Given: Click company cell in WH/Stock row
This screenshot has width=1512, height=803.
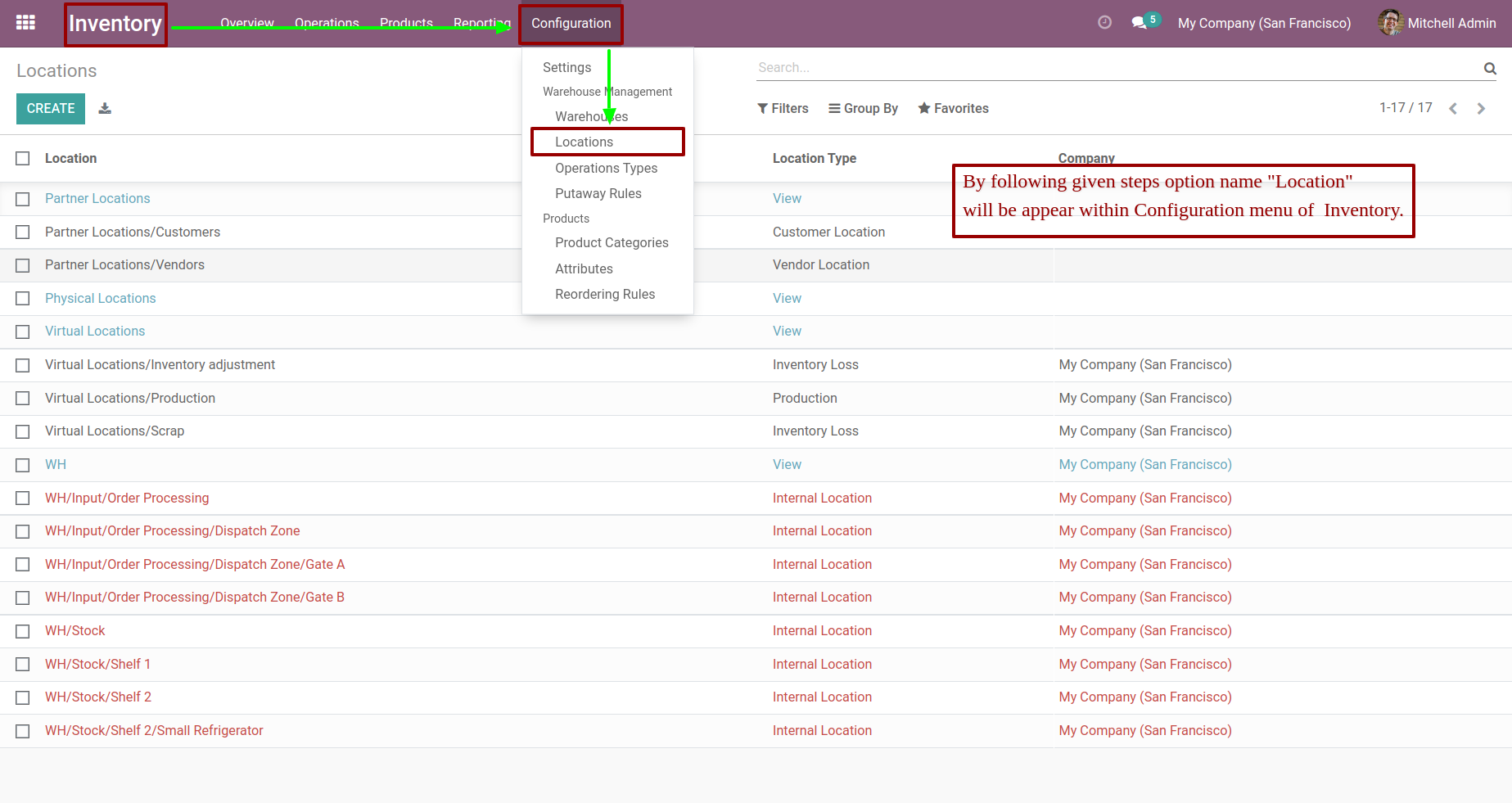Looking at the screenshot, I should tap(1145, 630).
